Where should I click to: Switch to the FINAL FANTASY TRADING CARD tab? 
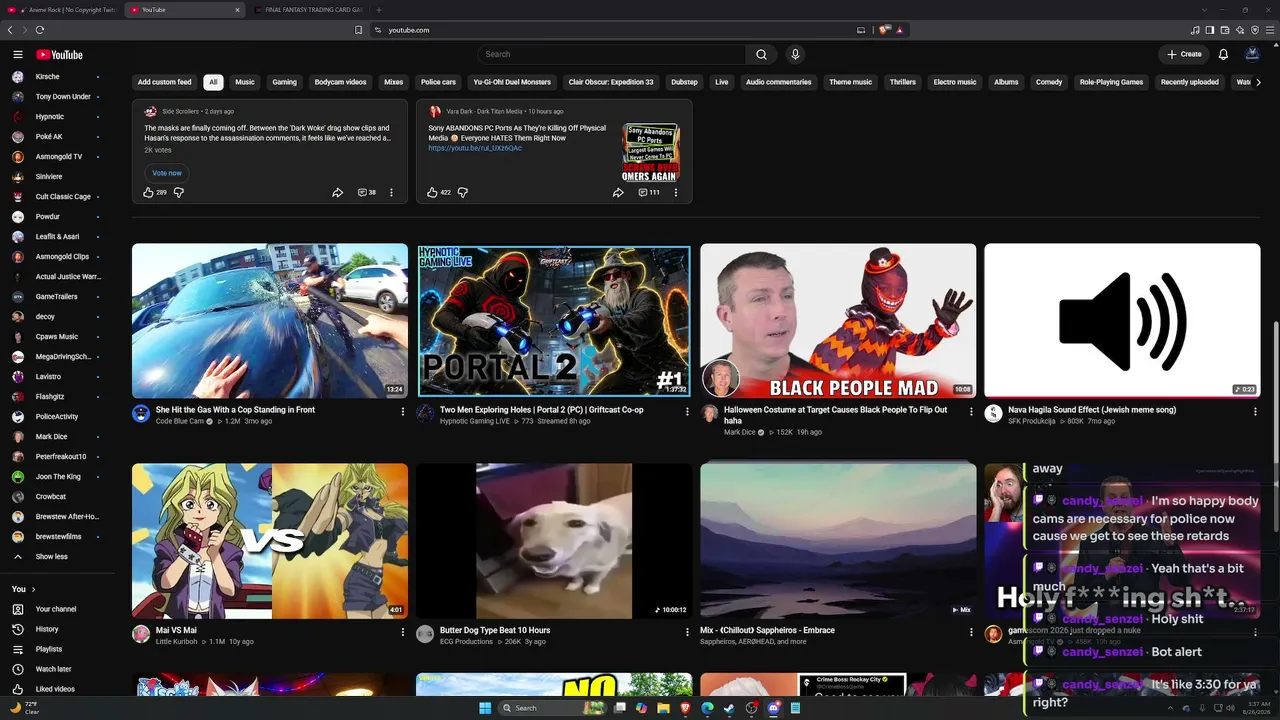point(308,10)
